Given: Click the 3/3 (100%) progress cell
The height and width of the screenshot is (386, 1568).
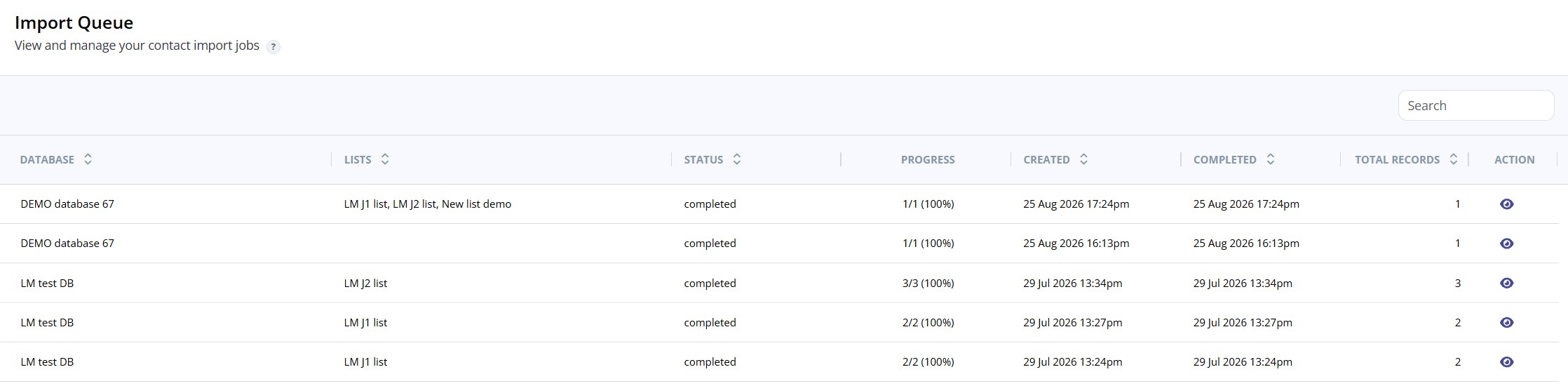Looking at the screenshot, I should coord(928,284).
